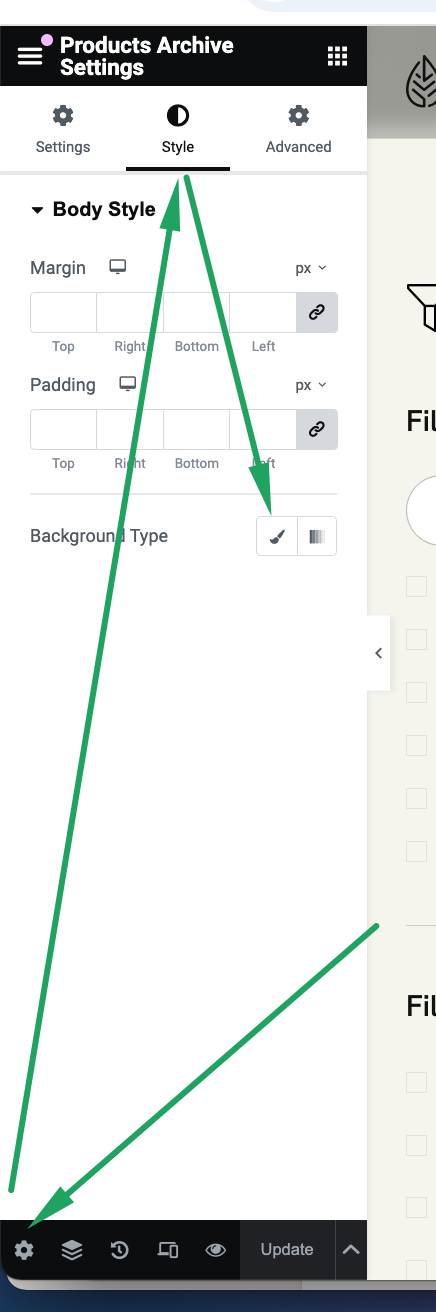Expand save options arrow beside Update

(x=350, y=1250)
